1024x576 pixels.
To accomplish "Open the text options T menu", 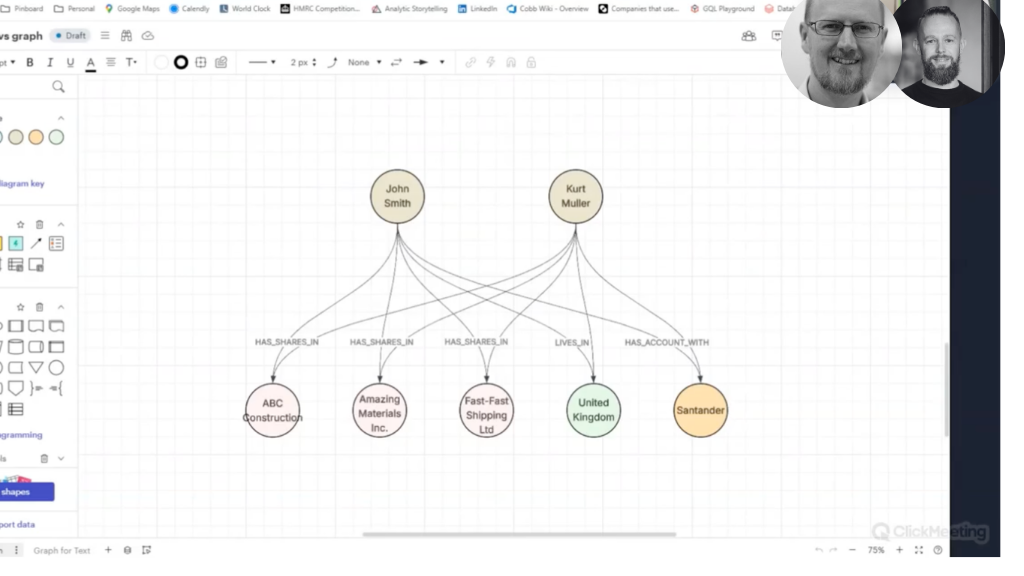I will [x=131, y=62].
